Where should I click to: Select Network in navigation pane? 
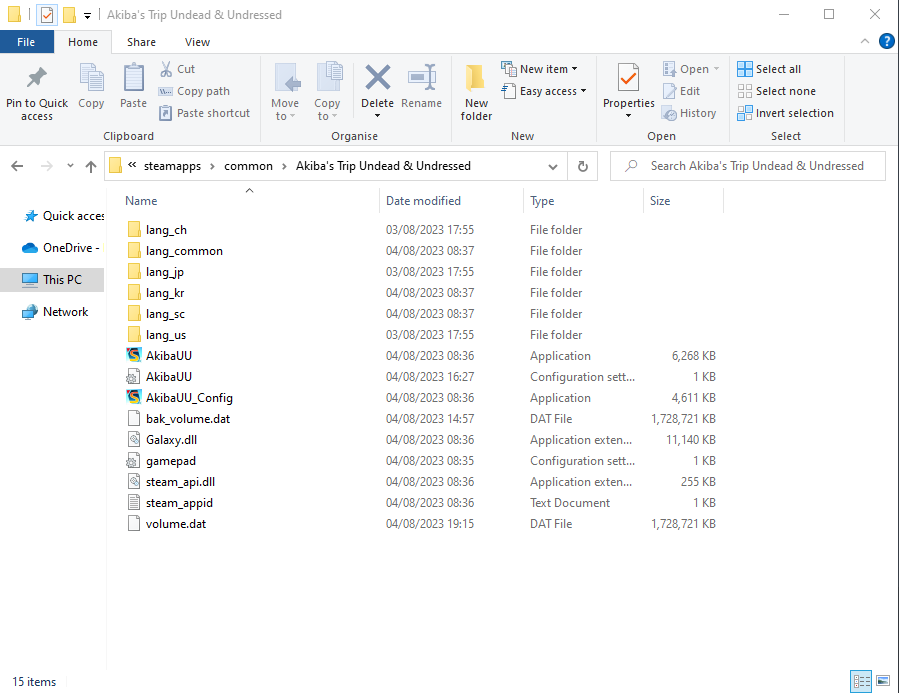click(x=55, y=312)
